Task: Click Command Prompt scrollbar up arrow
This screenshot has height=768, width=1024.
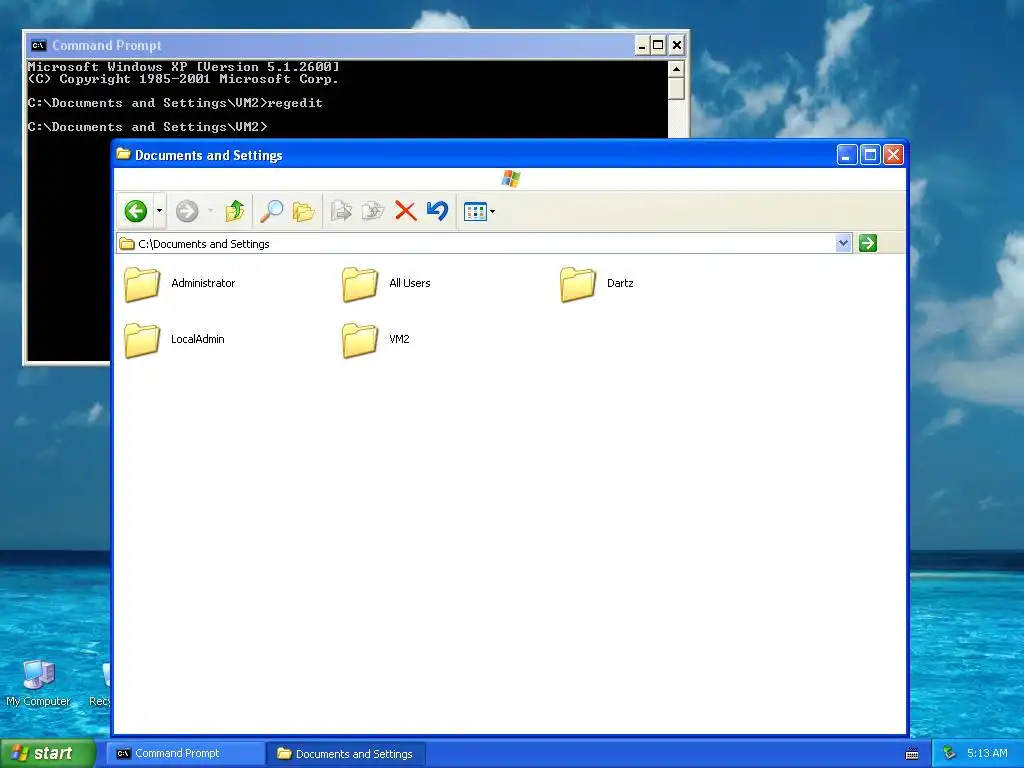Action: [677, 69]
